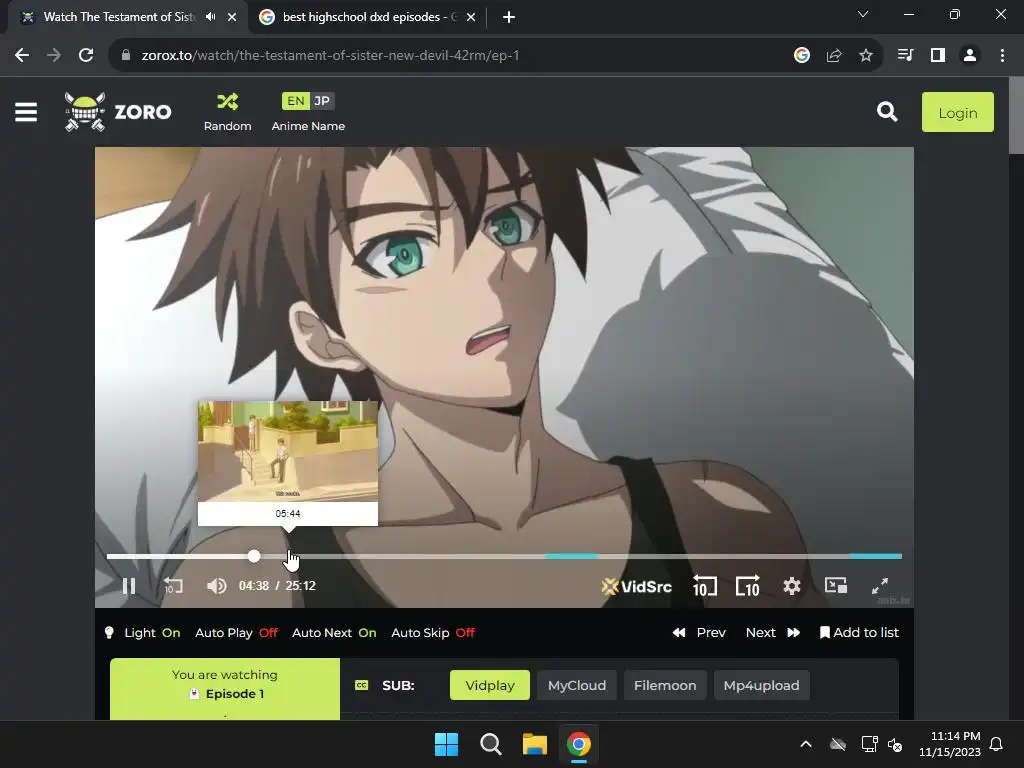Click the You are watching Episode 1 box
This screenshot has height=768, width=1024.
pos(225,689)
